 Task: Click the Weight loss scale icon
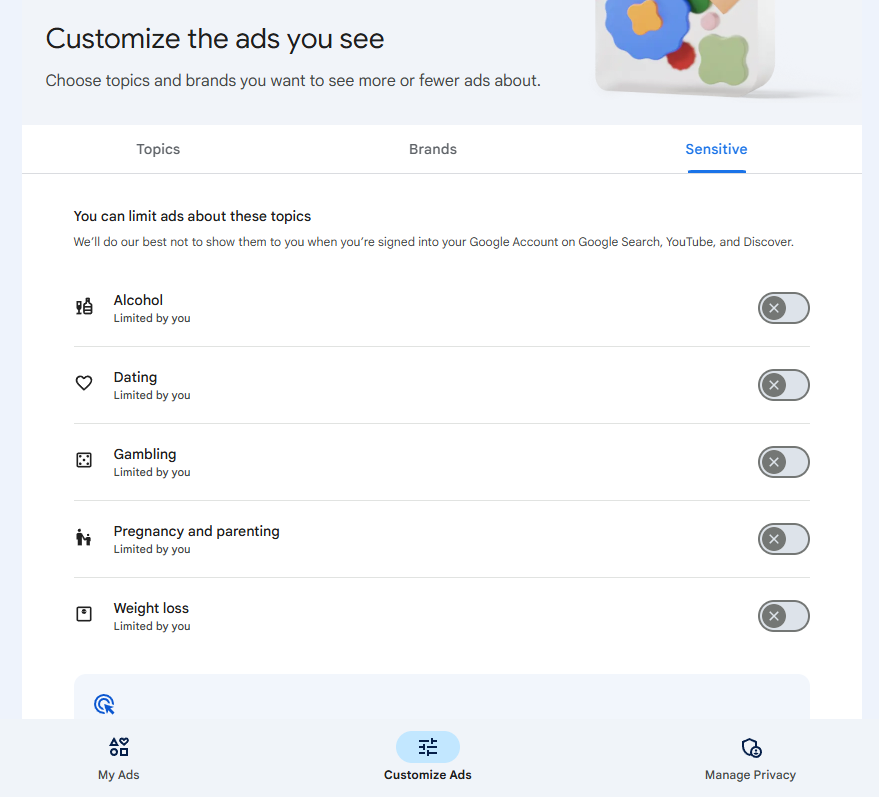(84, 614)
